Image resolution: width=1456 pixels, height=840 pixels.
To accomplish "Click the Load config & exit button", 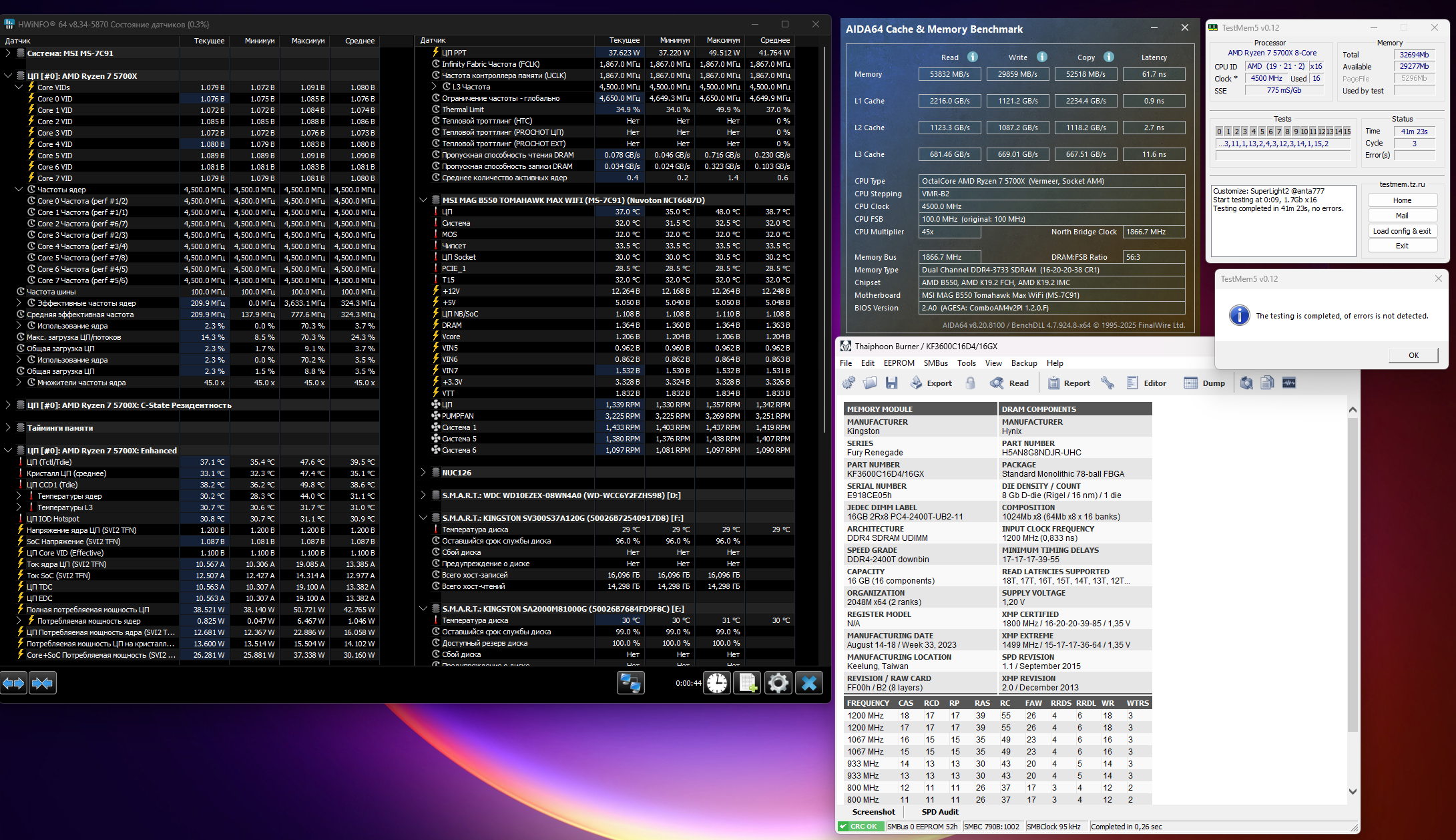I will pyautogui.click(x=1401, y=231).
